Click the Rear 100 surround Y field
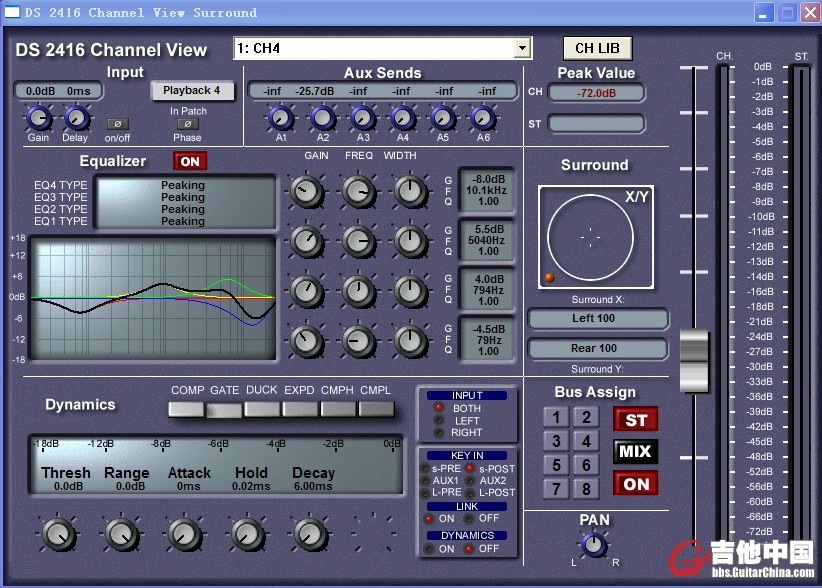The image size is (822, 588). point(598,348)
